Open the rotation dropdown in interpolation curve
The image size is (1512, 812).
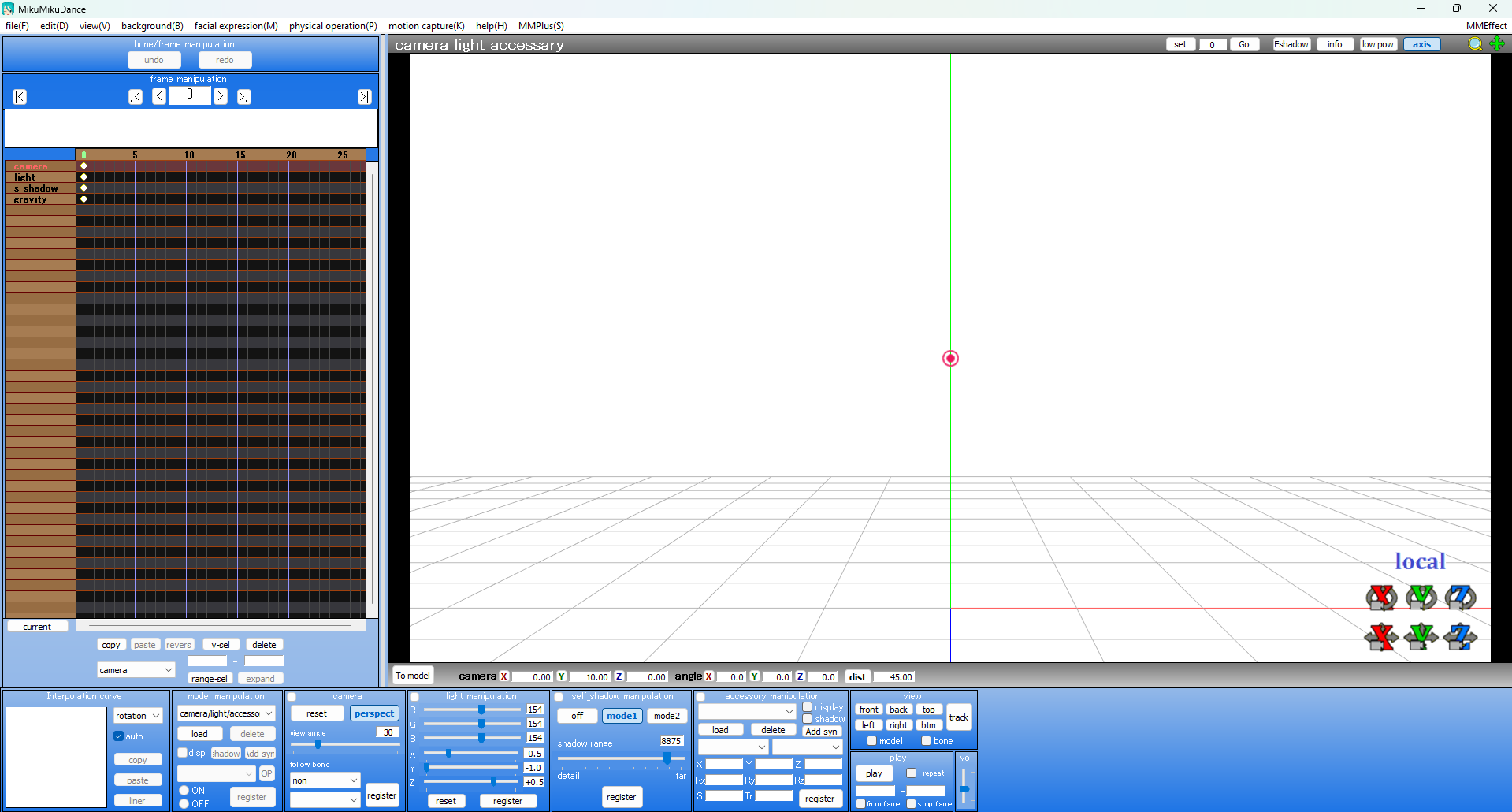click(x=138, y=715)
